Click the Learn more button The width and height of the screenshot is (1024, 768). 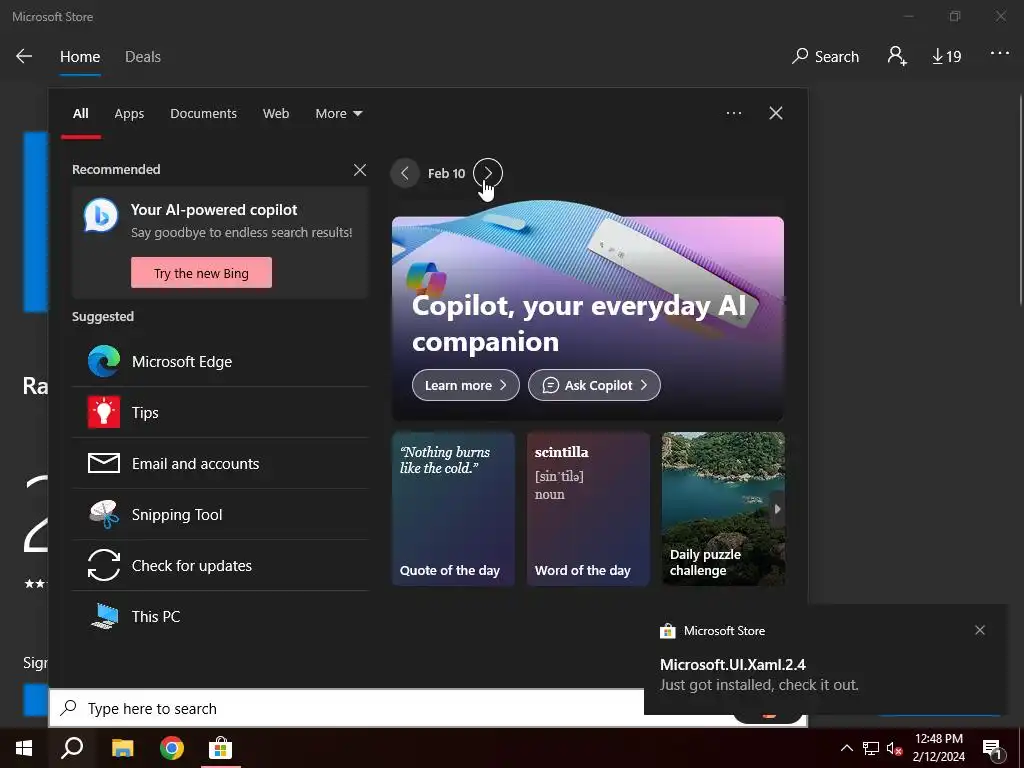466,385
